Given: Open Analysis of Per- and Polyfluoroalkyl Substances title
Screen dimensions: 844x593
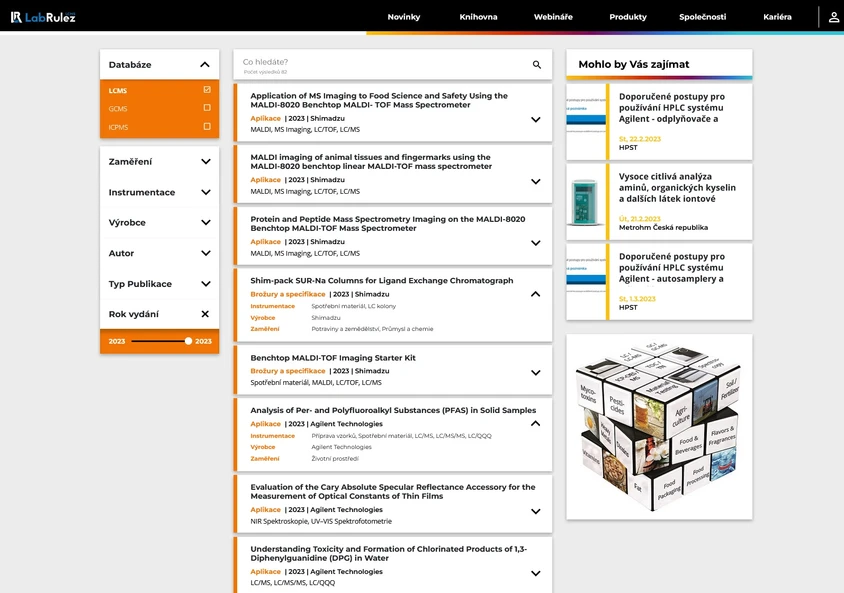Looking at the screenshot, I should [393, 410].
